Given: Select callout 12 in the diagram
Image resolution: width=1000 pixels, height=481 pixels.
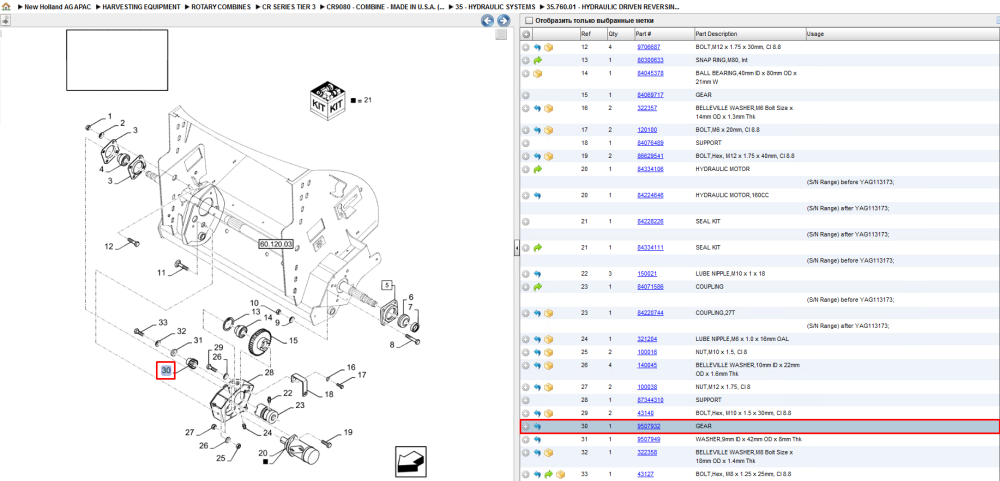Looking at the screenshot, I should 108,246.
